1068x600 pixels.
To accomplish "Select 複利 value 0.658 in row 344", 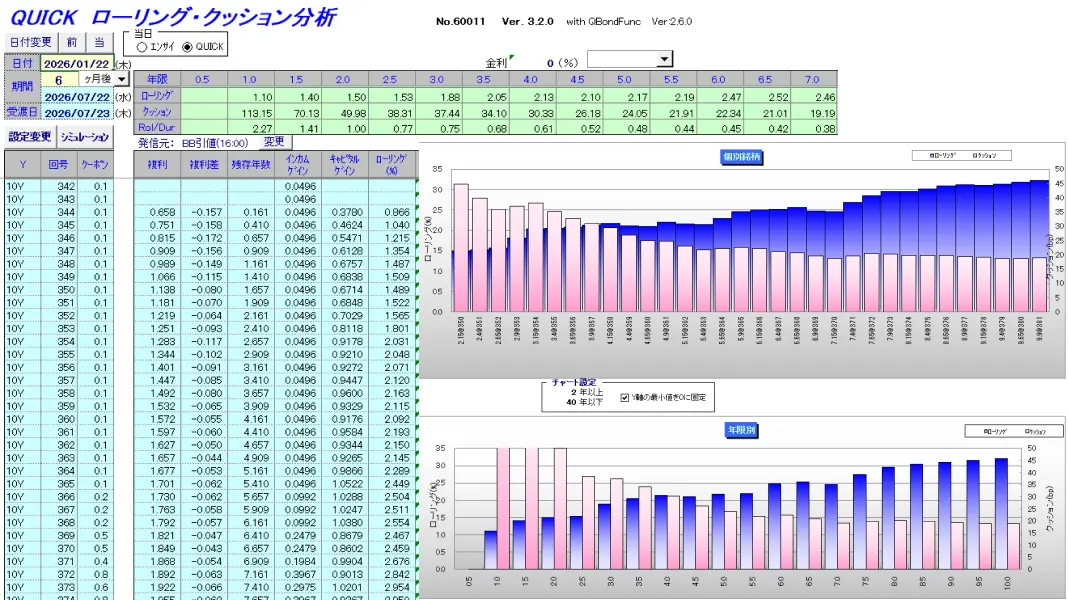I will click(x=157, y=212).
